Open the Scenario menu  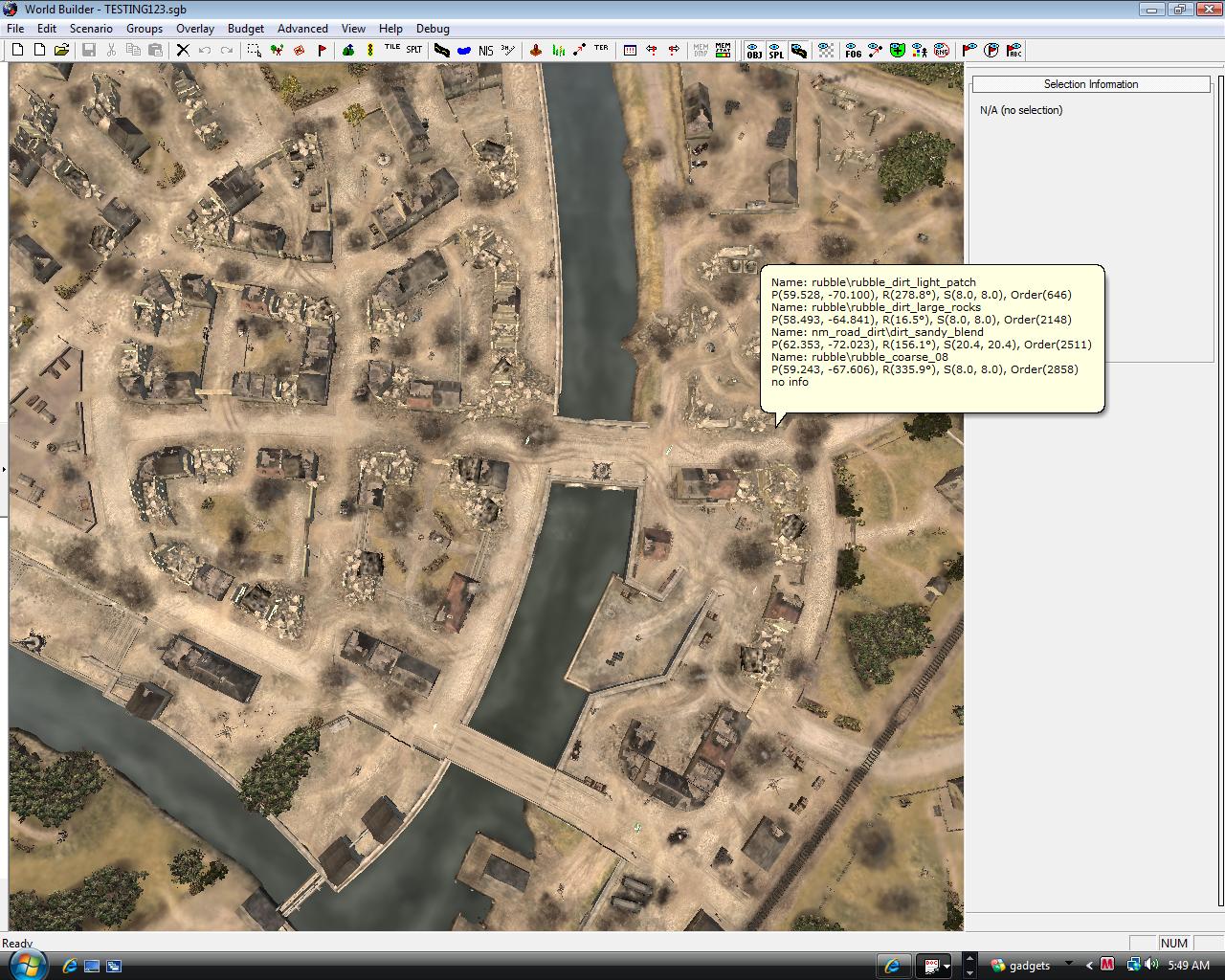tap(91, 29)
